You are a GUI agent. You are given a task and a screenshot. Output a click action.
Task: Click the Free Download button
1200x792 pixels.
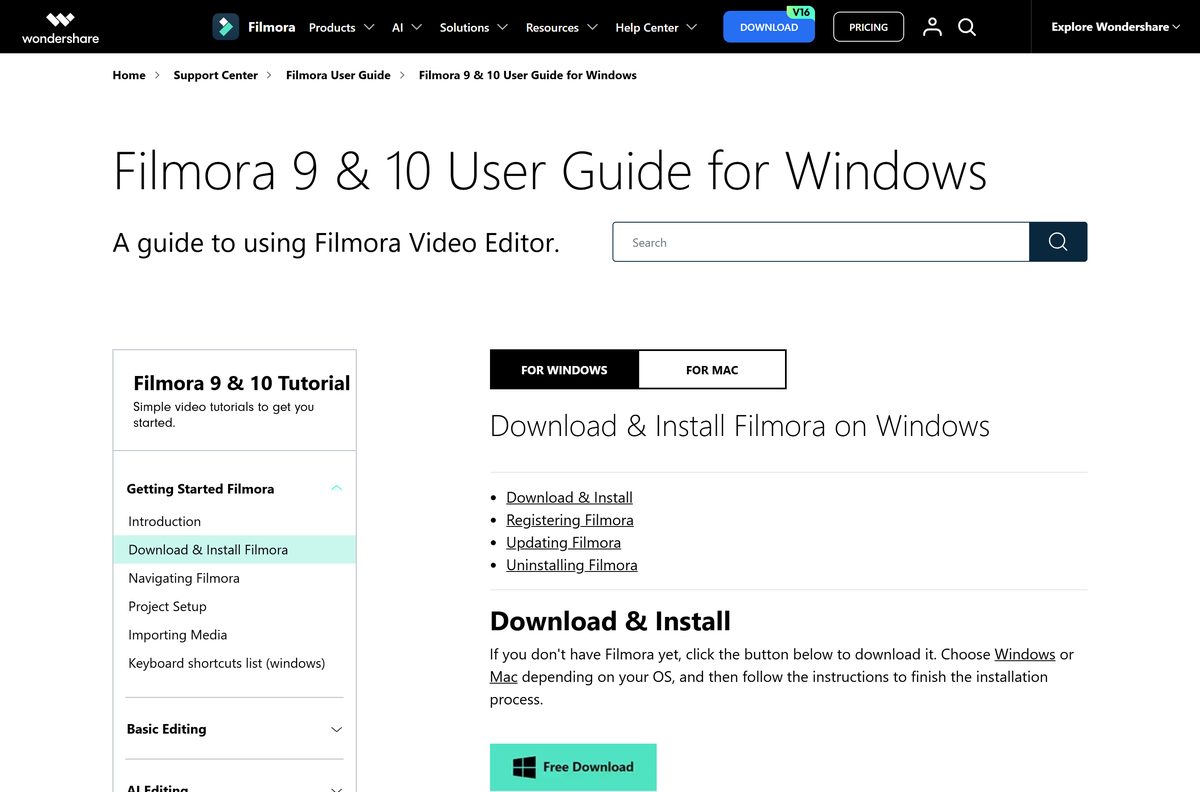(x=573, y=767)
